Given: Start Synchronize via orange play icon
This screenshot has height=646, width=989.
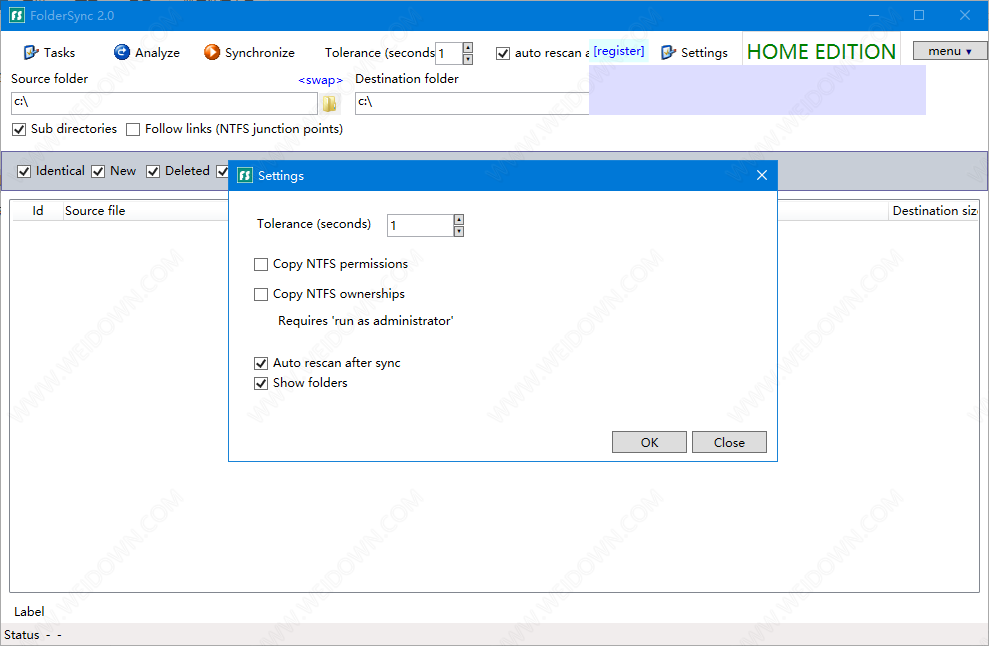Looking at the screenshot, I should [x=212, y=52].
